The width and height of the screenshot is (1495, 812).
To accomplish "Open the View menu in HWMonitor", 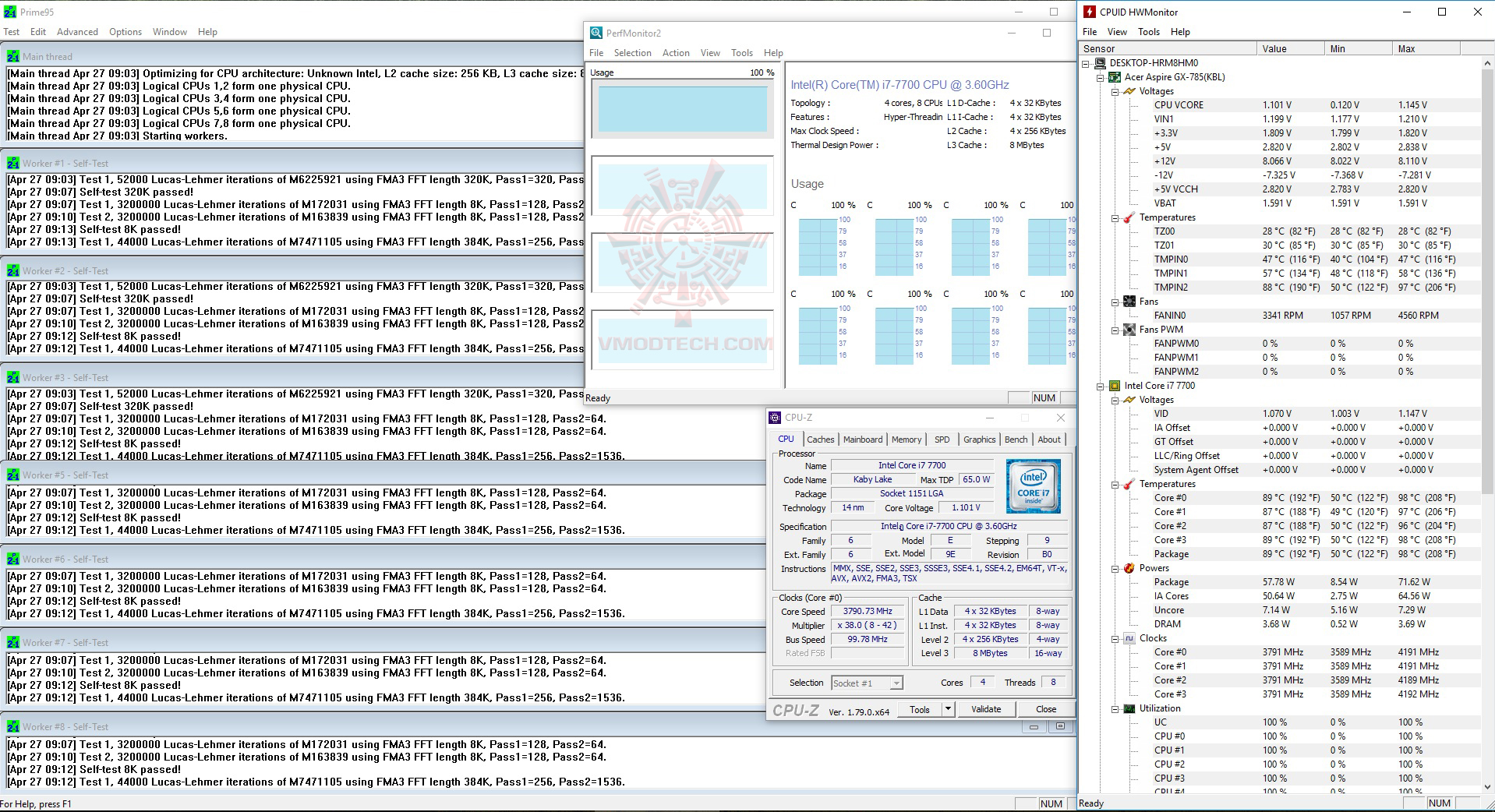I will point(1117,32).
